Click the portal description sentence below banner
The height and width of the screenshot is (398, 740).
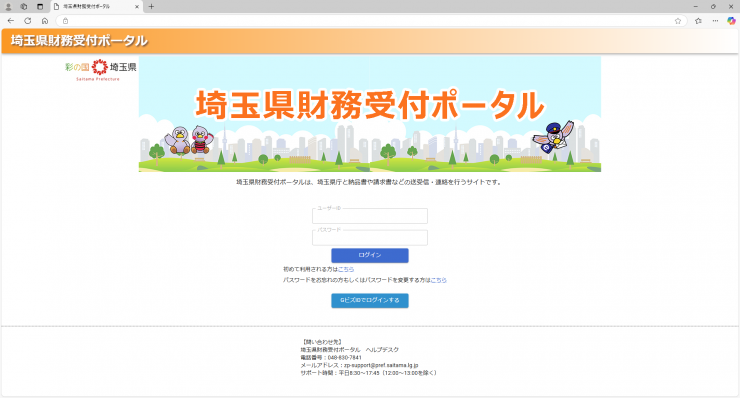pos(369,182)
